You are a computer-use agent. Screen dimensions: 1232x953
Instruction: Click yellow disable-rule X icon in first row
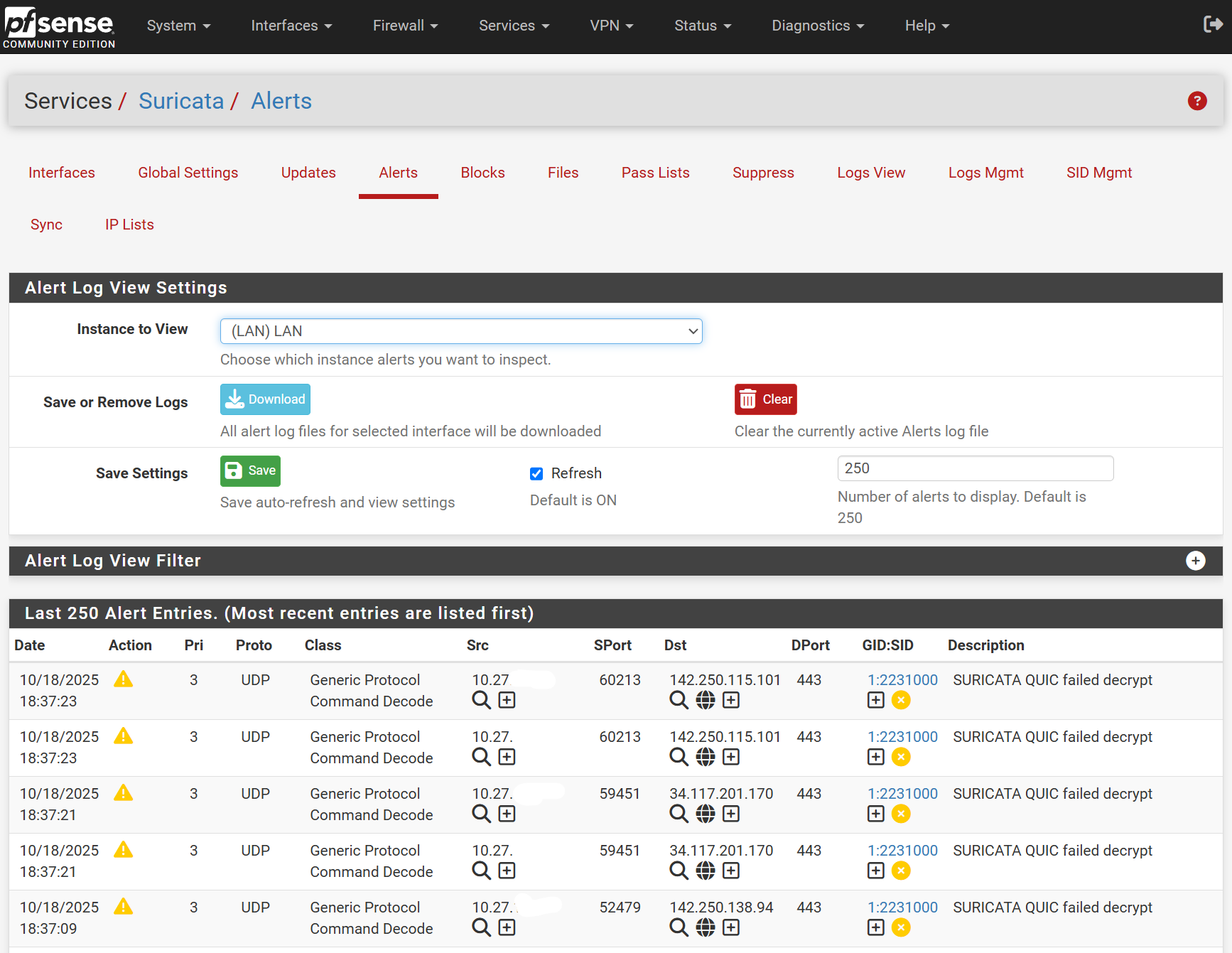click(x=901, y=700)
